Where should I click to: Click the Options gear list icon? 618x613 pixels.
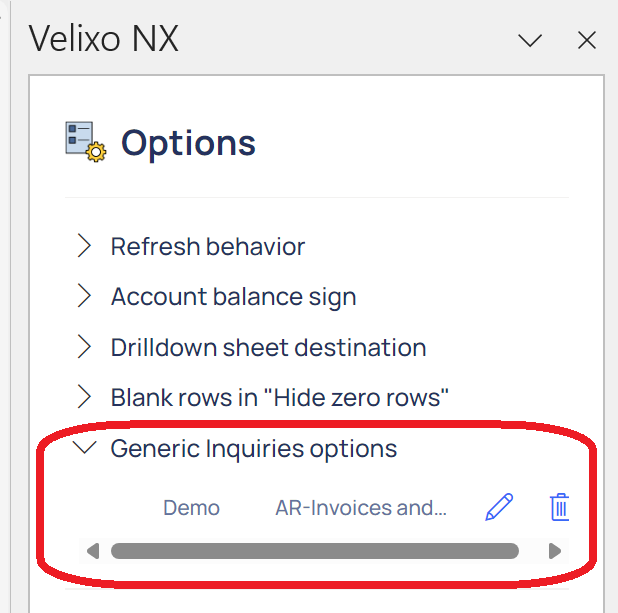point(86,142)
